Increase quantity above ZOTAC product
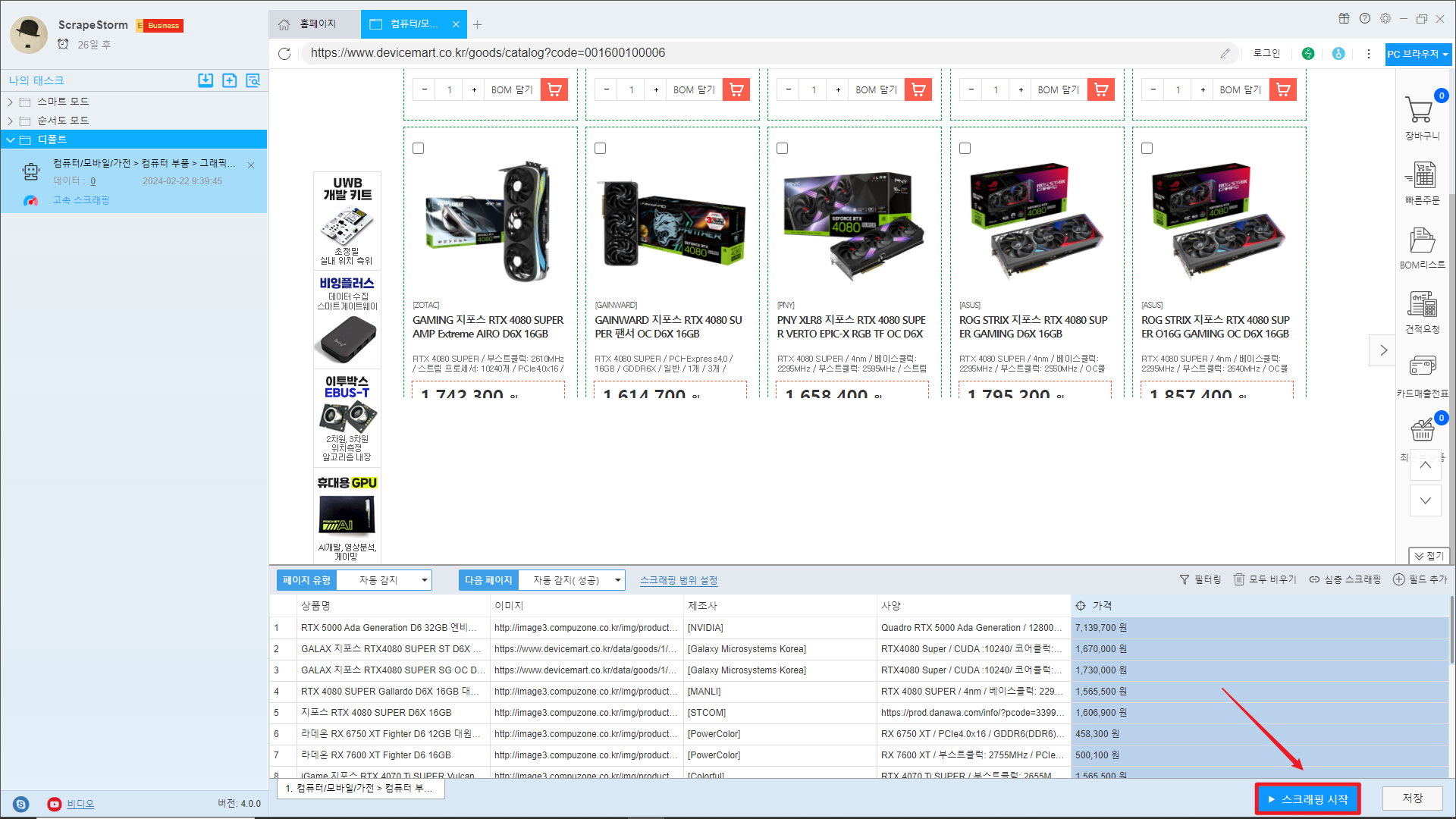 click(x=474, y=89)
